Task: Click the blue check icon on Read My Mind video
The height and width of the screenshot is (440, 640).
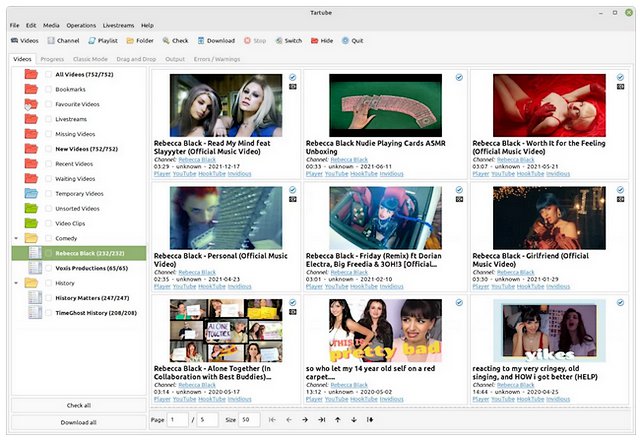Action: click(x=293, y=77)
